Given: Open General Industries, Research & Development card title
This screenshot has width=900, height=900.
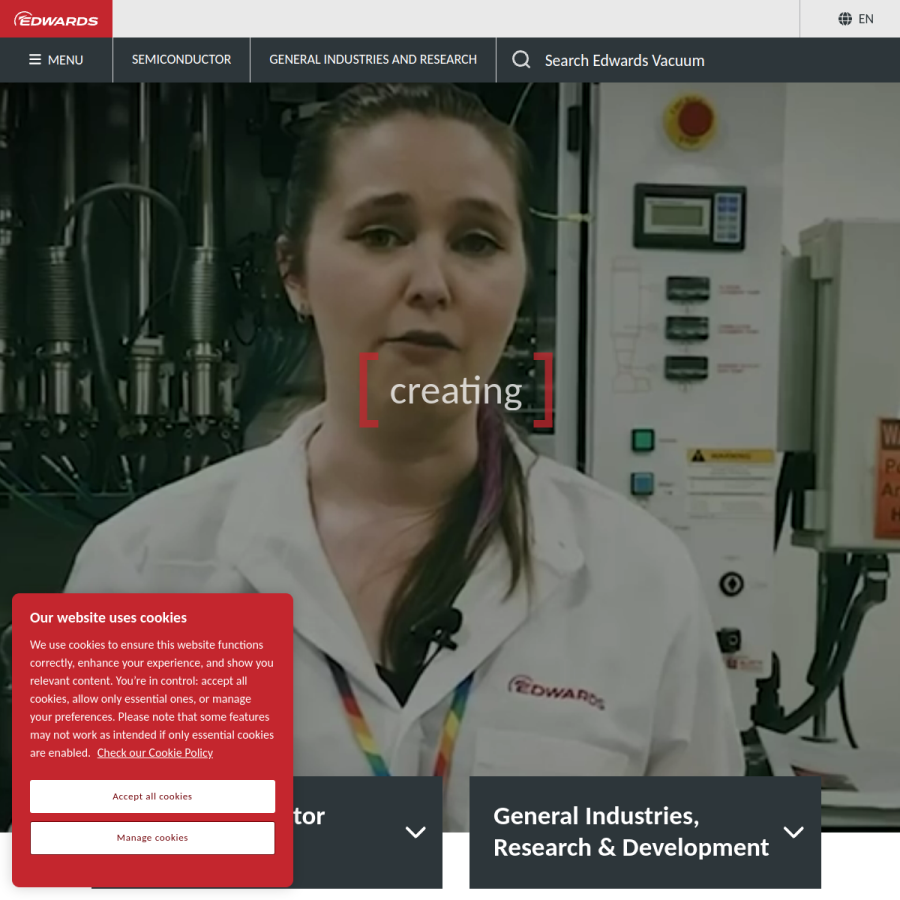Looking at the screenshot, I should pyautogui.click(x=631, y=832).
